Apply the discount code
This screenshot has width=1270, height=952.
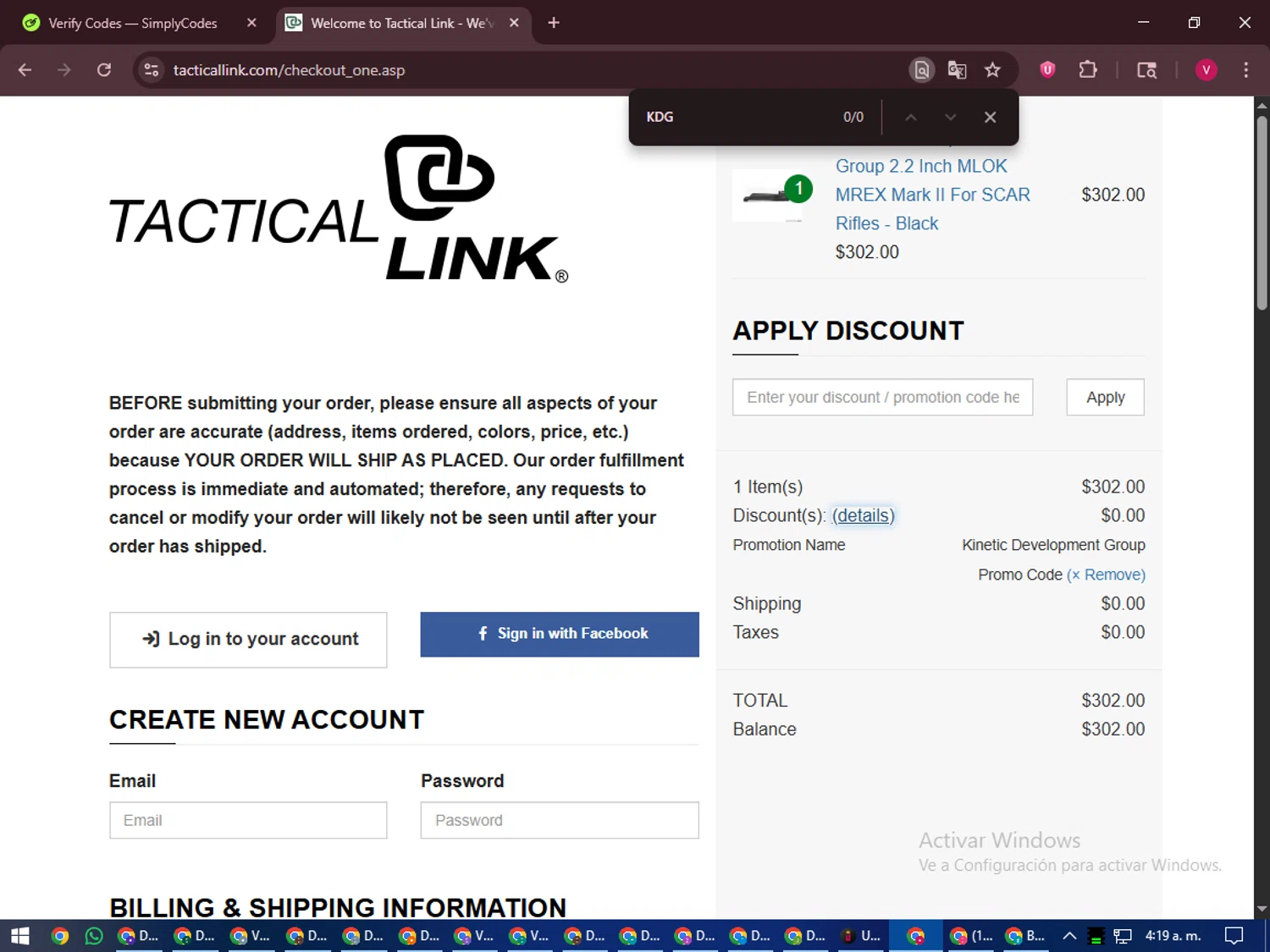1105,398
